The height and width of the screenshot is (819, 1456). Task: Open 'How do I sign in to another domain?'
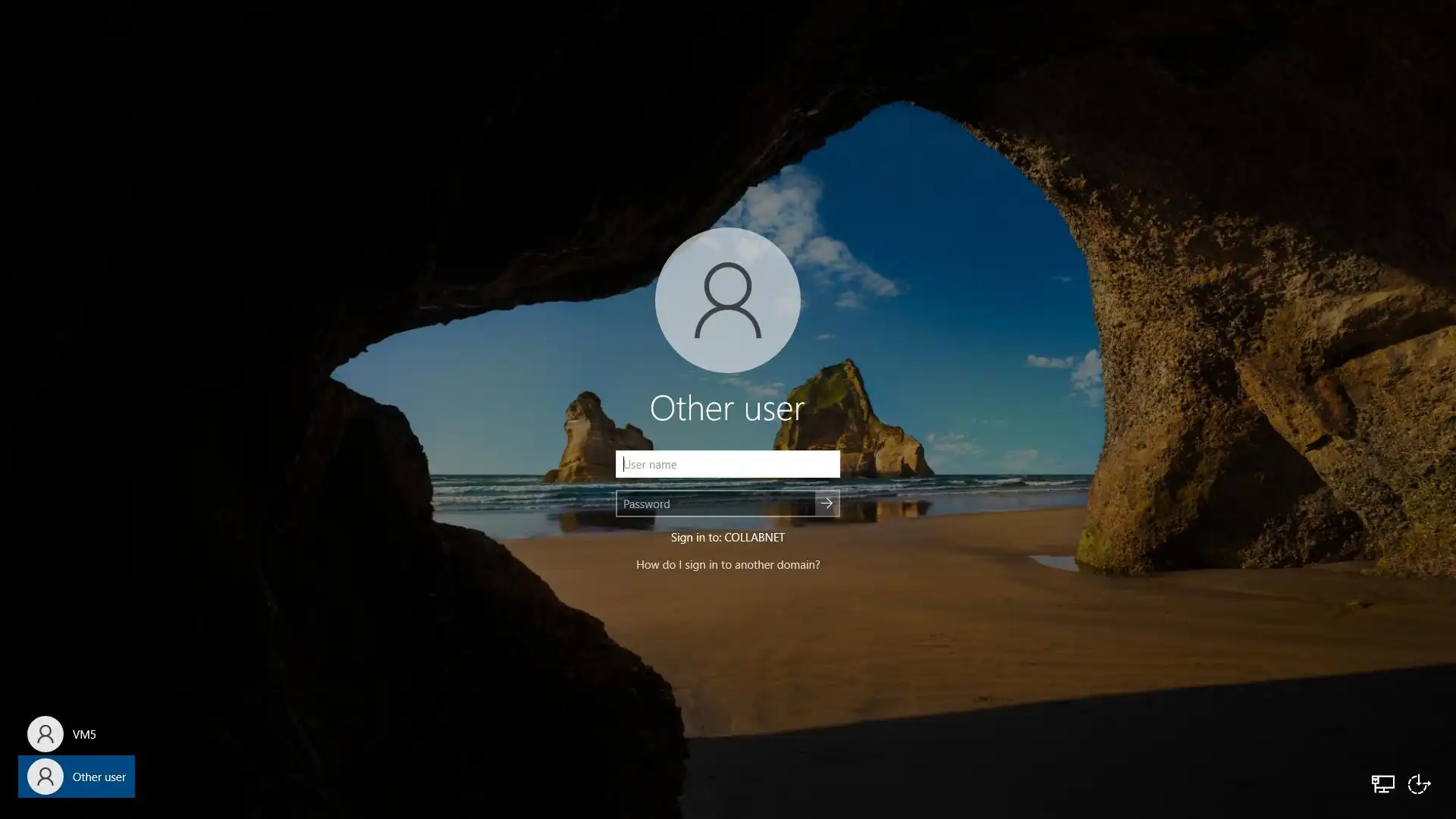[727, 565]
